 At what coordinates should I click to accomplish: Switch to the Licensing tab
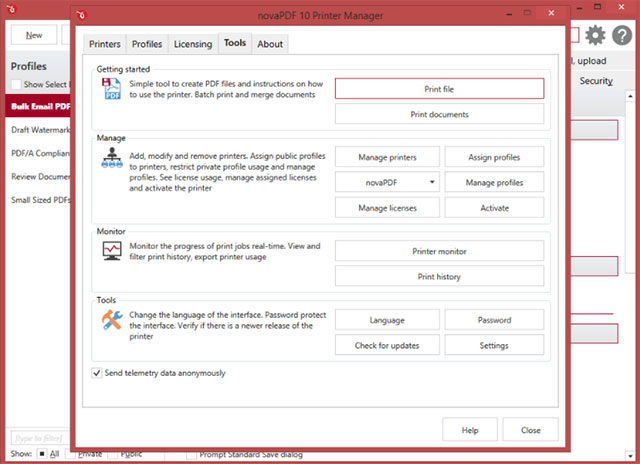[x=193, y=44]
